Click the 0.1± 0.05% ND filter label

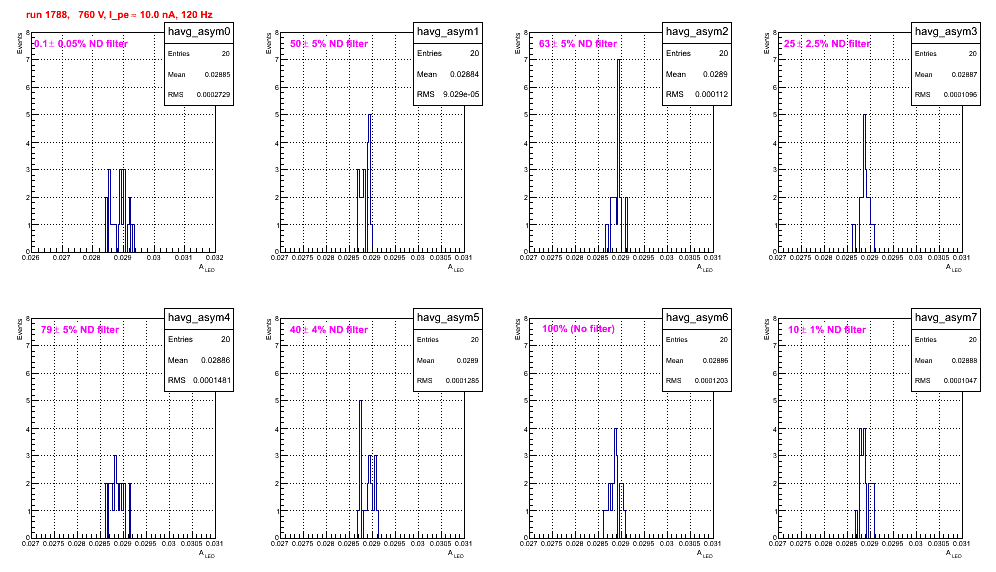tap(81, 44)
